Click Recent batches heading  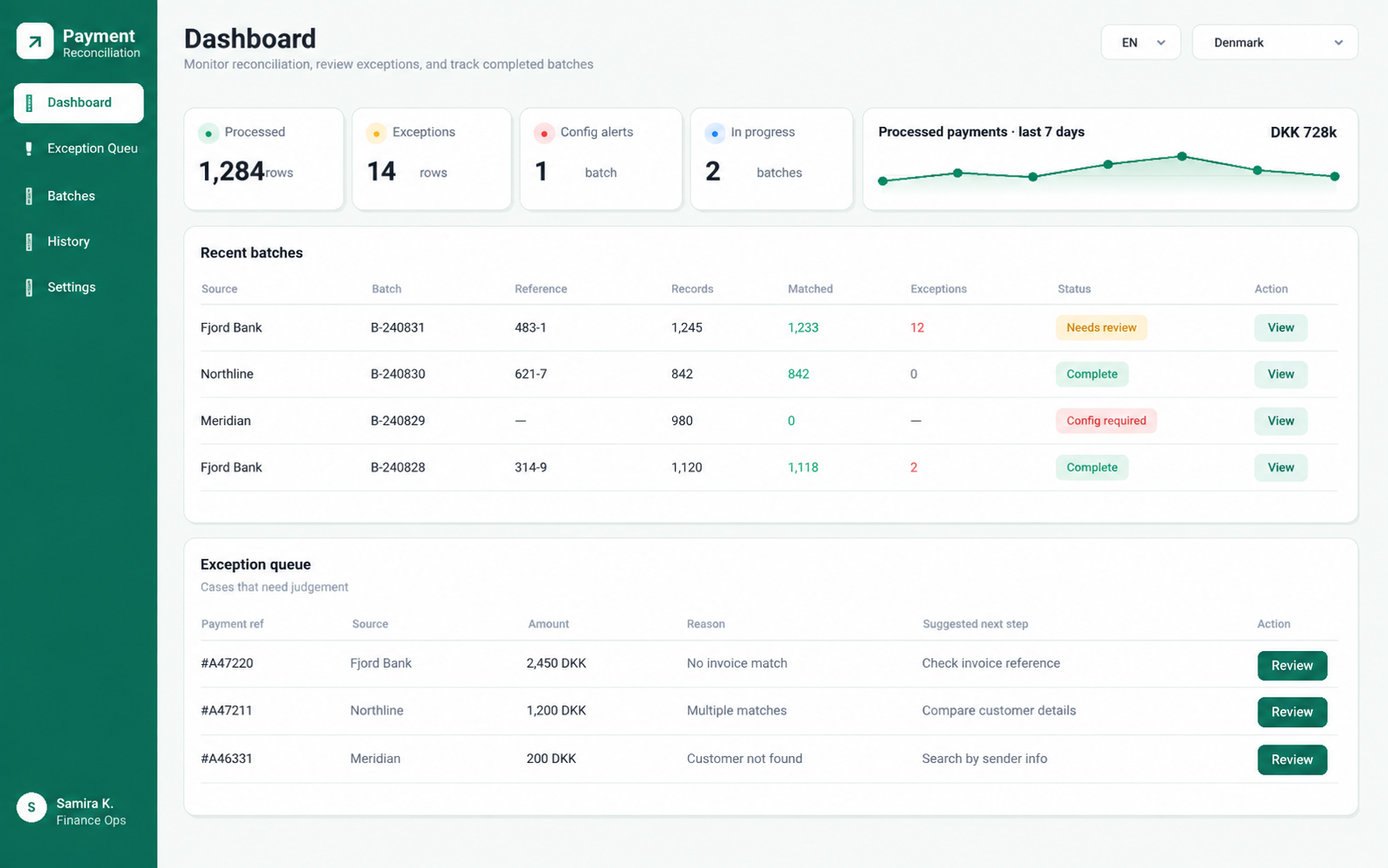[x=251, y=253]
